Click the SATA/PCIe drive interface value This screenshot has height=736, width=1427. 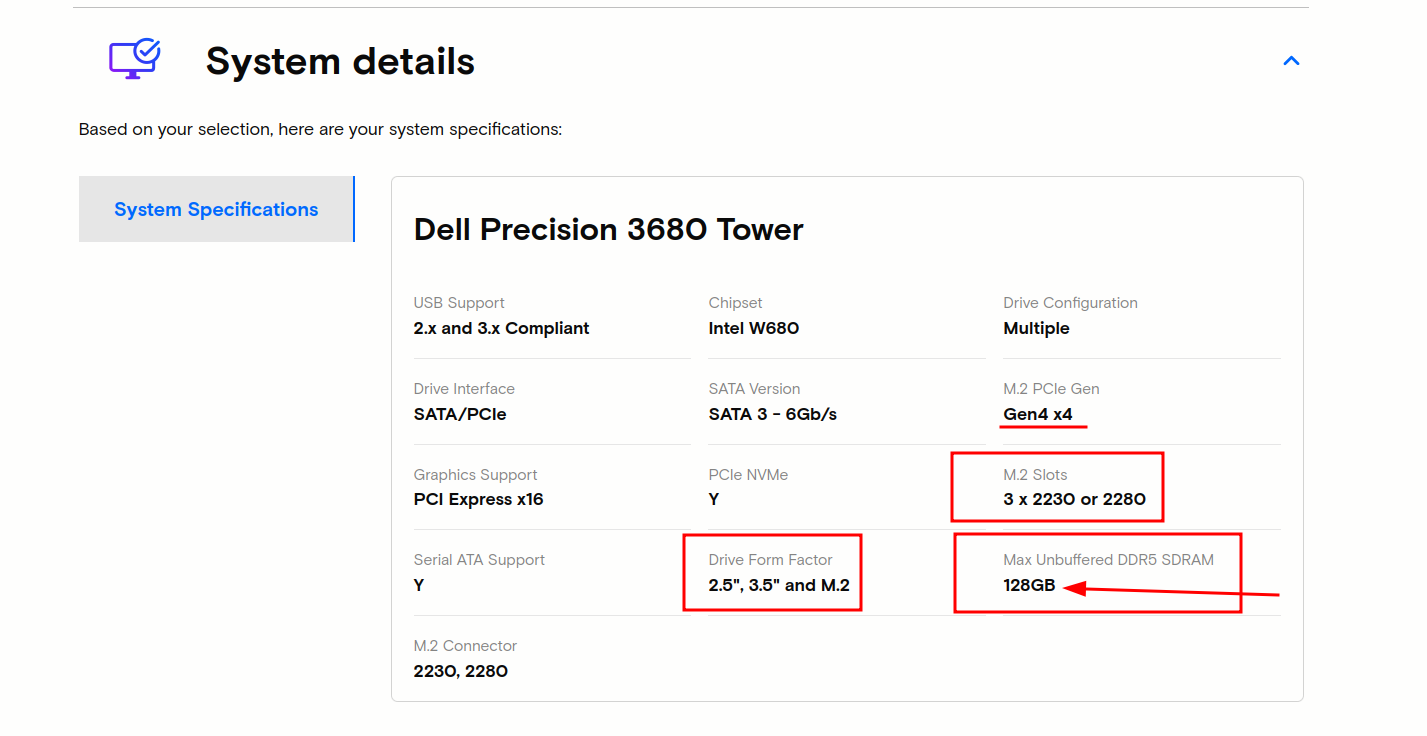pos(460,414)
